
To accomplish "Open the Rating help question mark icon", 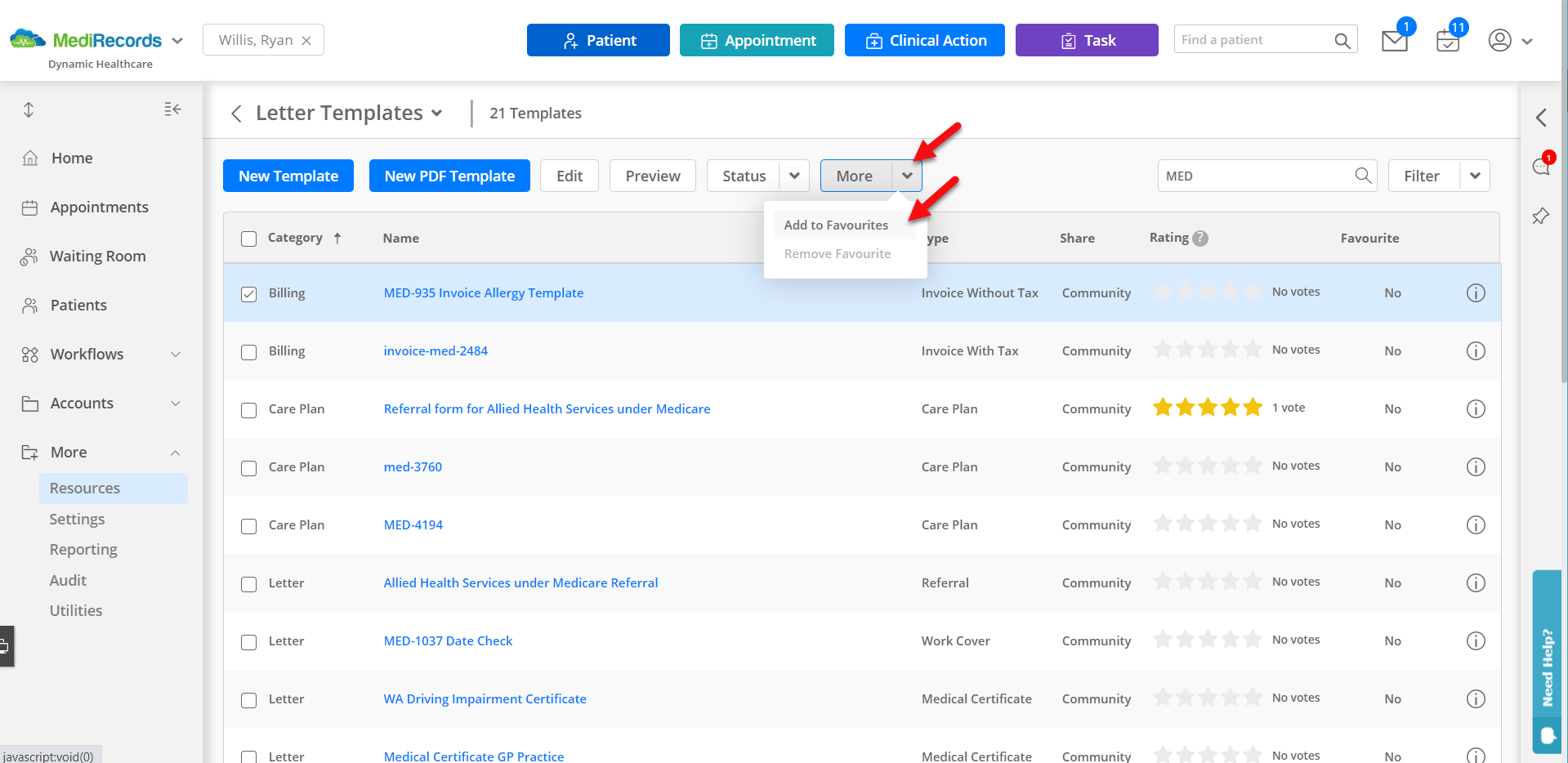I will point(1200,239).
